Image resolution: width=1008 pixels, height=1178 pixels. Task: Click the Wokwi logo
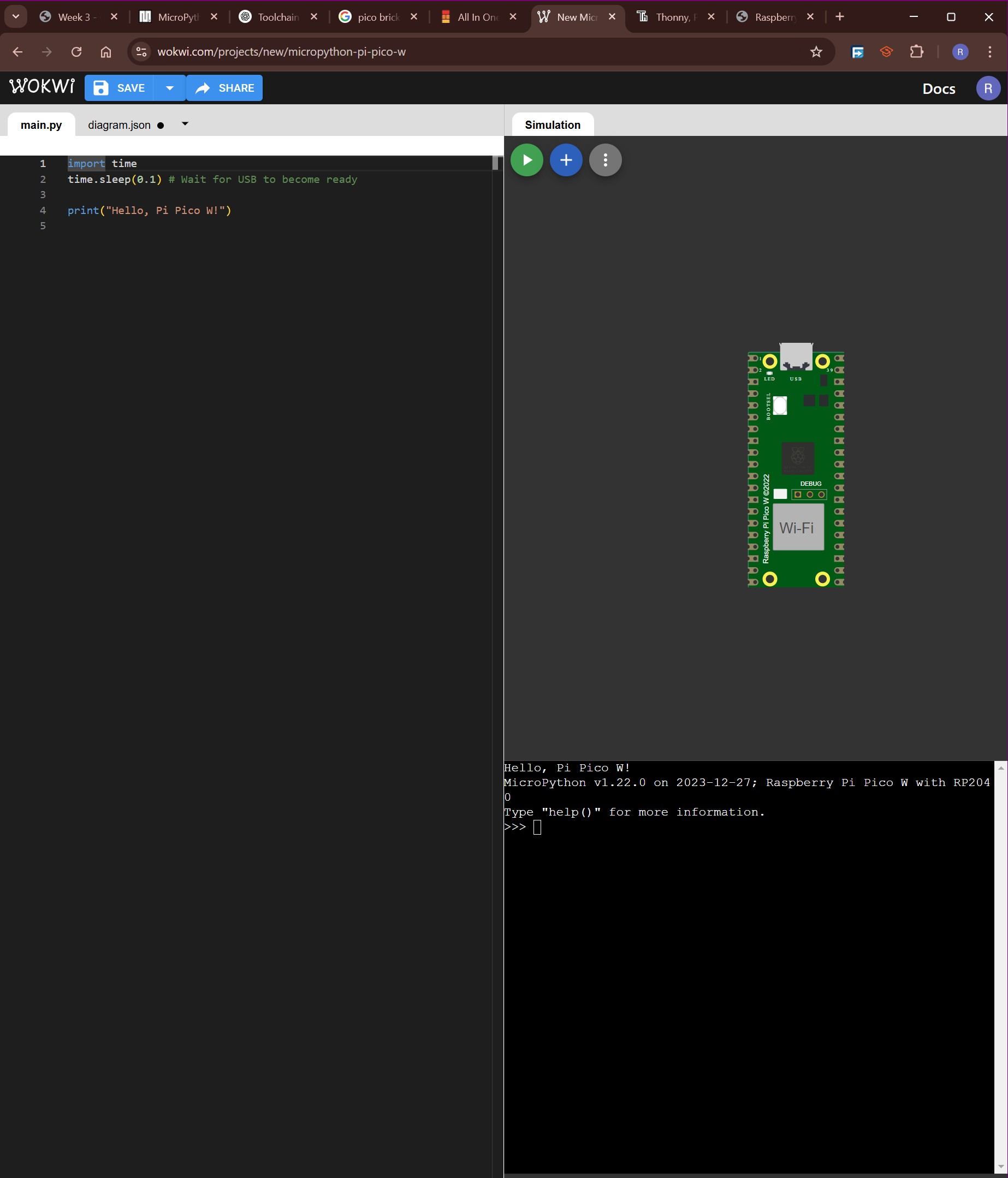coord(42,86)
